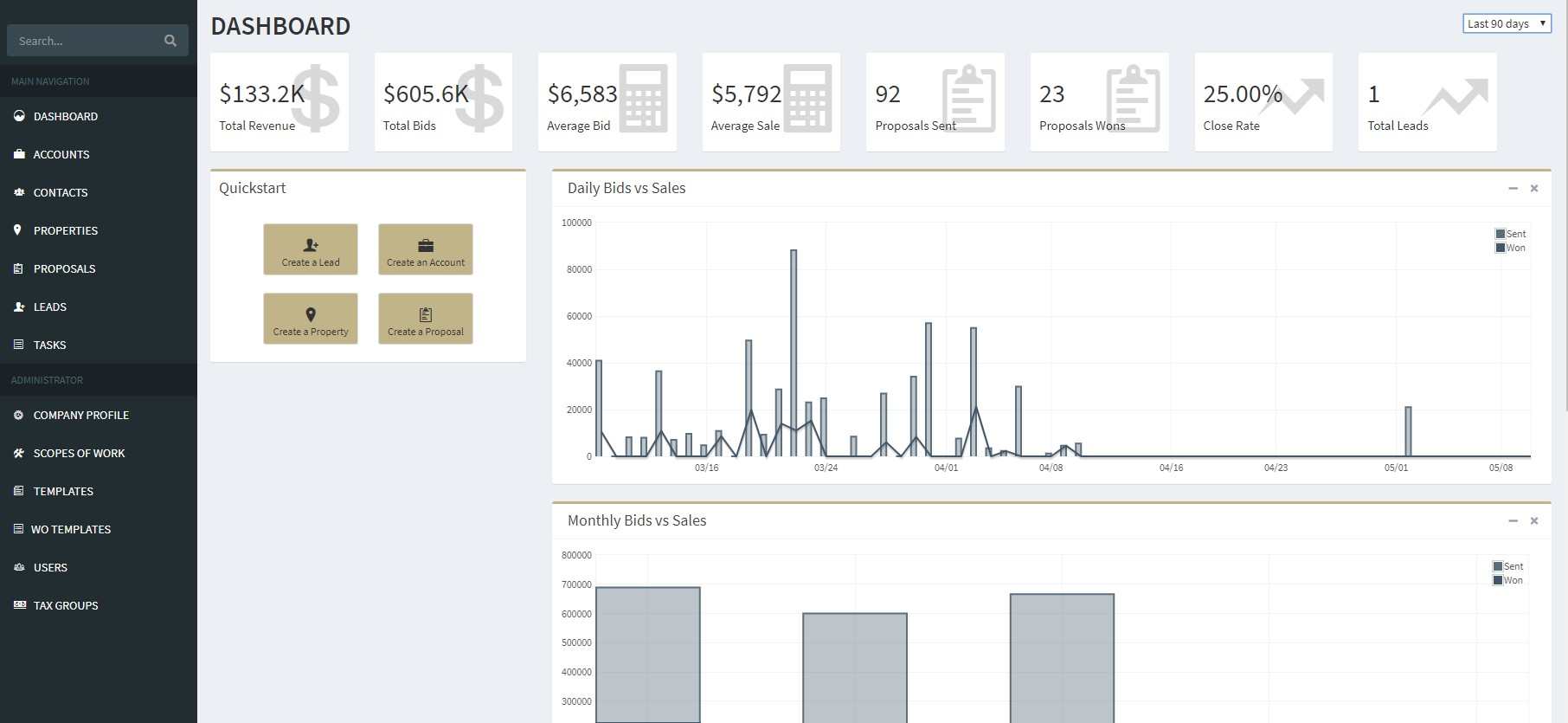Toggle the Sent series in Daily chart legend

click(1510, 234)
